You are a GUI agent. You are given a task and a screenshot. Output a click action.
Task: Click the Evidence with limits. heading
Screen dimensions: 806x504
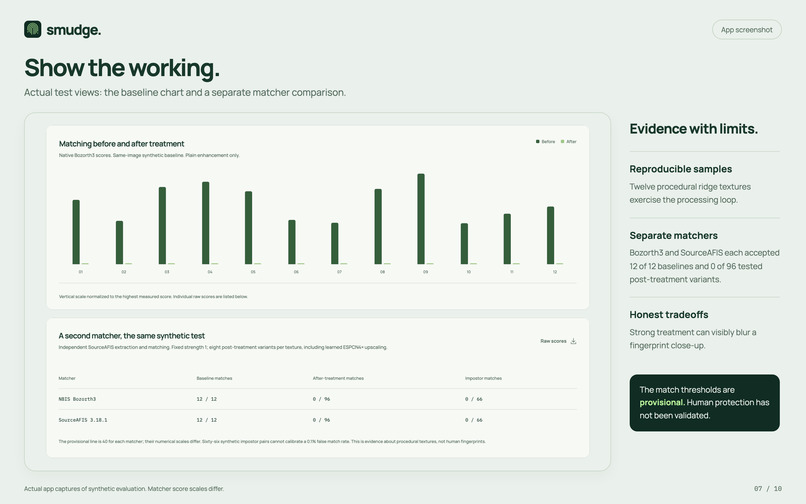[x=693, y=129]
